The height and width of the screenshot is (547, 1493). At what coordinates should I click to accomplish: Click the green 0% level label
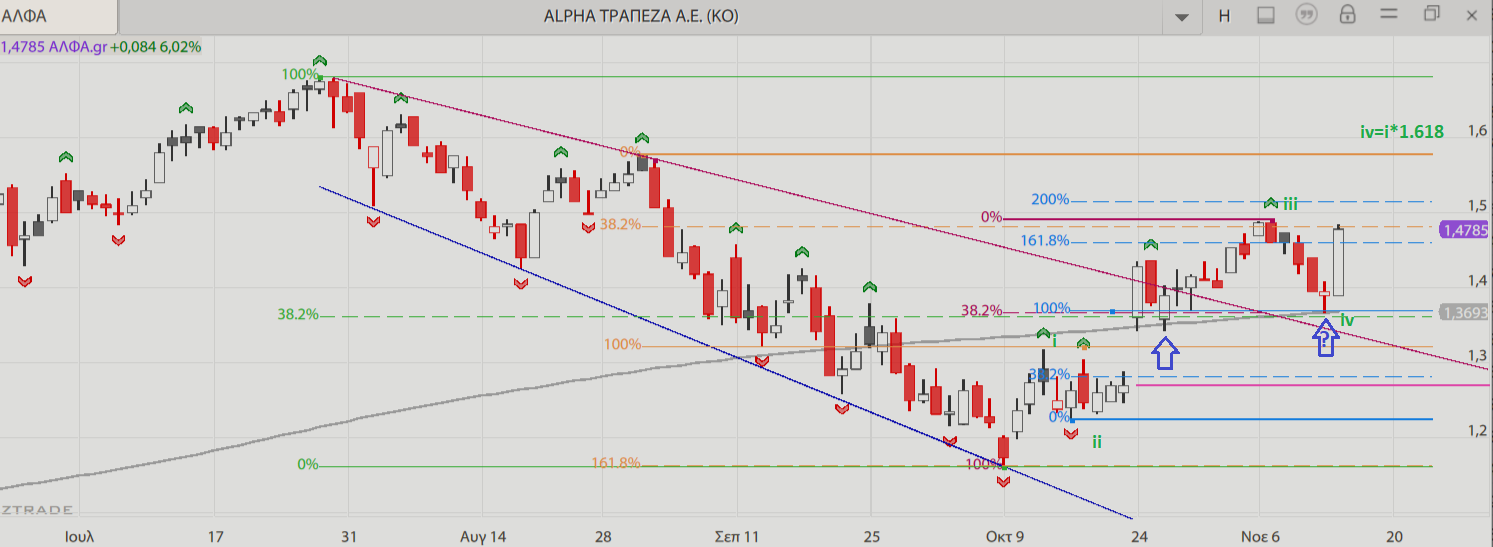[308, 464]
